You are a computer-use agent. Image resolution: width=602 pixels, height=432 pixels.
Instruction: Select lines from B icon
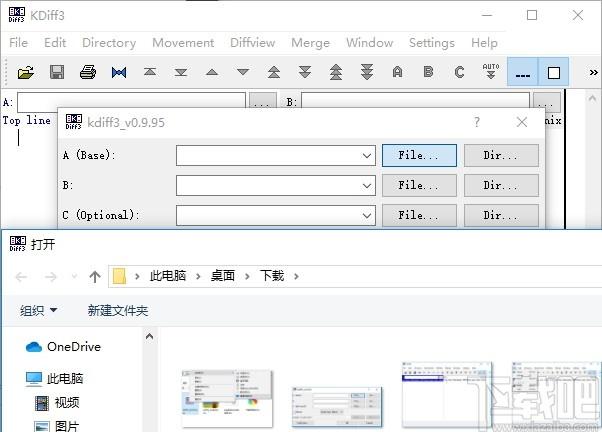pyautogui.click(x=428, y=72)
